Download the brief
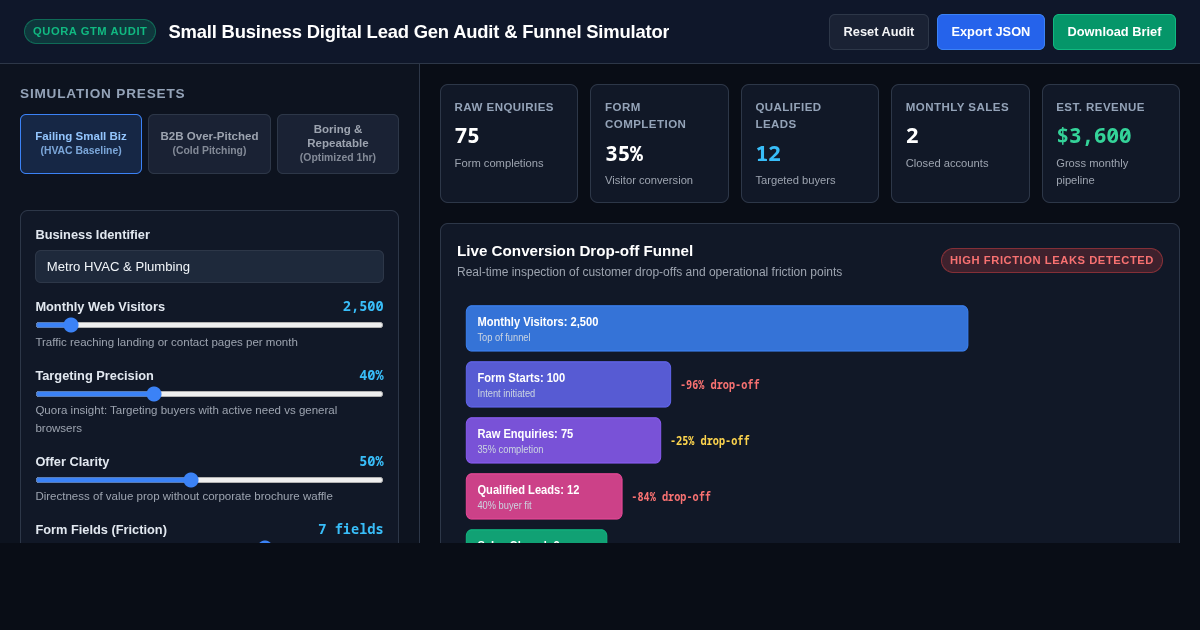 coord(1114,32)
